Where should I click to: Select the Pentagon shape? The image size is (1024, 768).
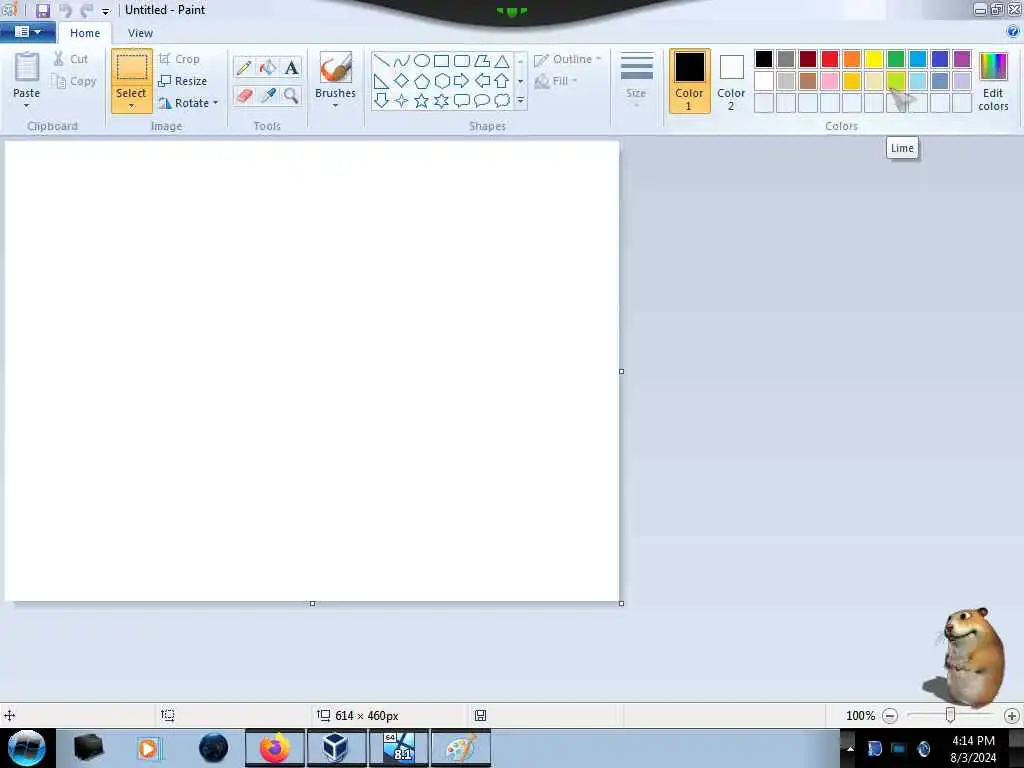(422, 81)
